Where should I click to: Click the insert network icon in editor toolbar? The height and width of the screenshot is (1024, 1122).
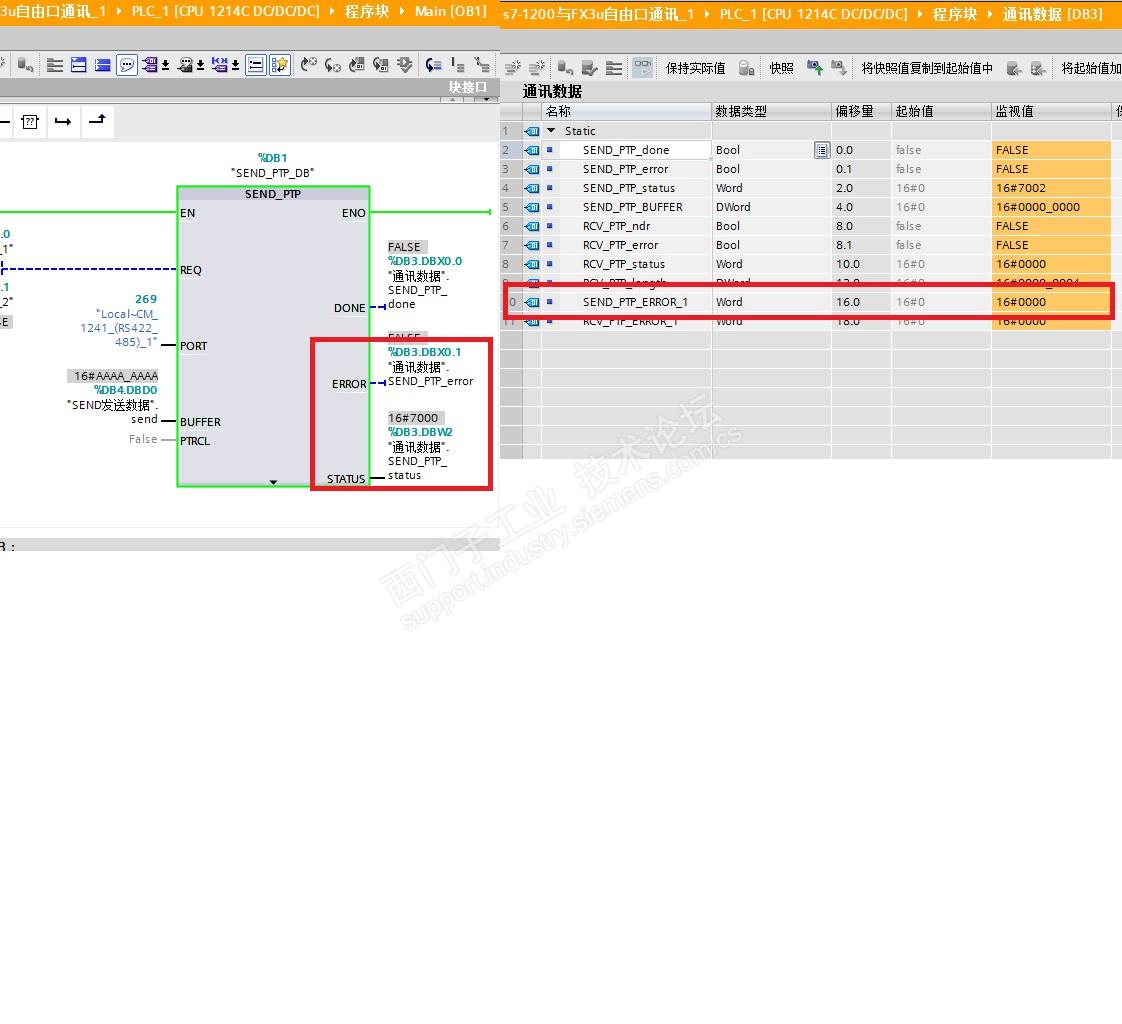(79, 65)
